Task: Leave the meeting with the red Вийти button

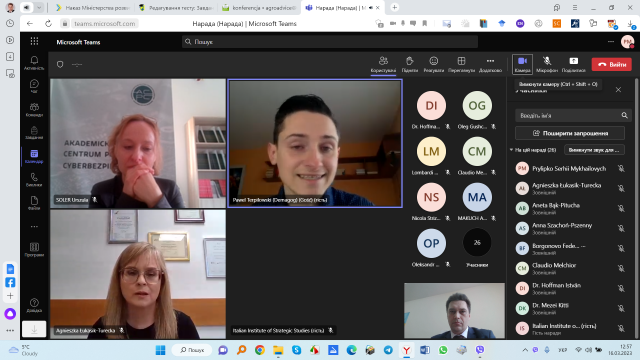Action: point(612,64)
